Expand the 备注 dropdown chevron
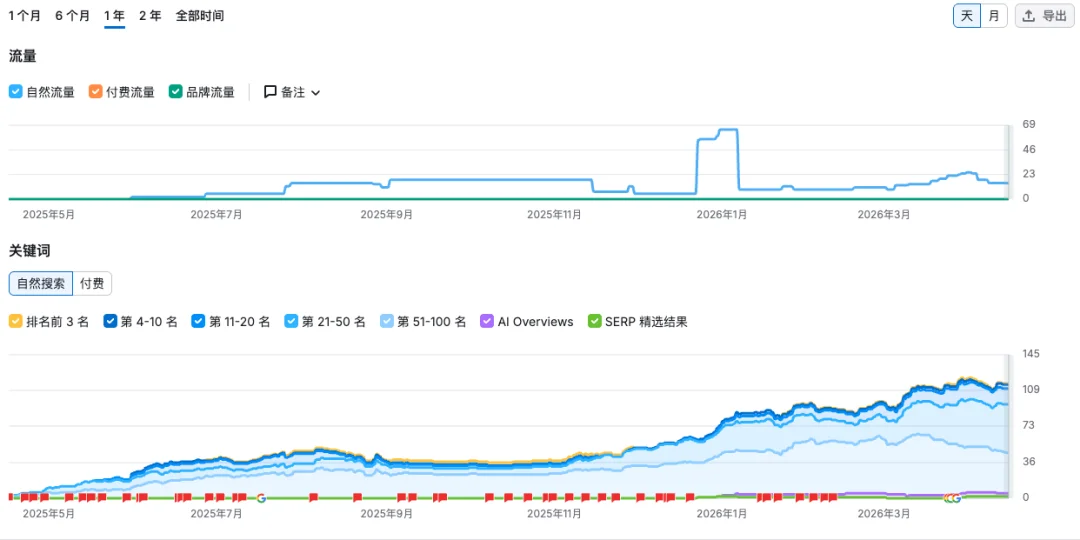This screenshot has height=540, width=1080. pos(315,92)
